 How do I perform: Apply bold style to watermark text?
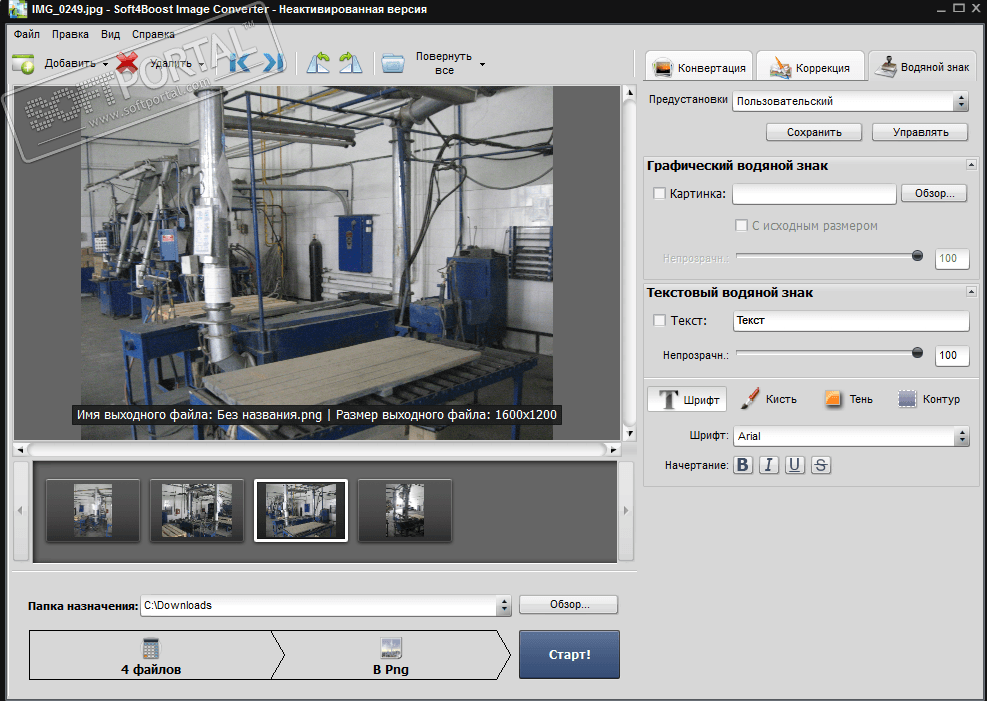[x=743, y=465]
